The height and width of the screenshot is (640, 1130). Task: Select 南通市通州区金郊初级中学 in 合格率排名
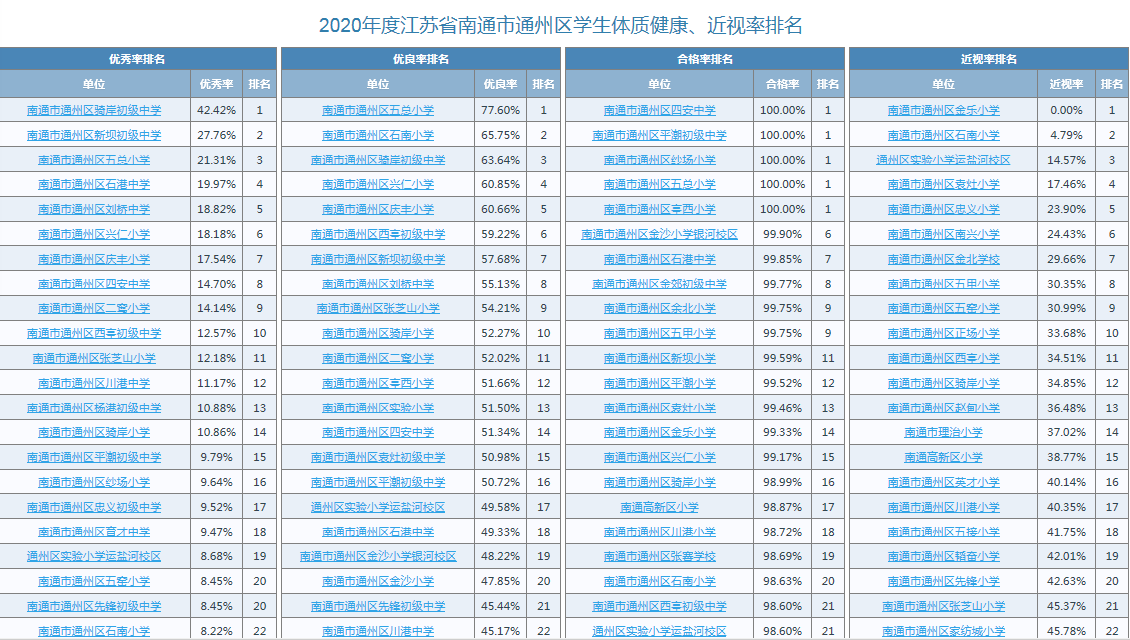pos(659,284)
